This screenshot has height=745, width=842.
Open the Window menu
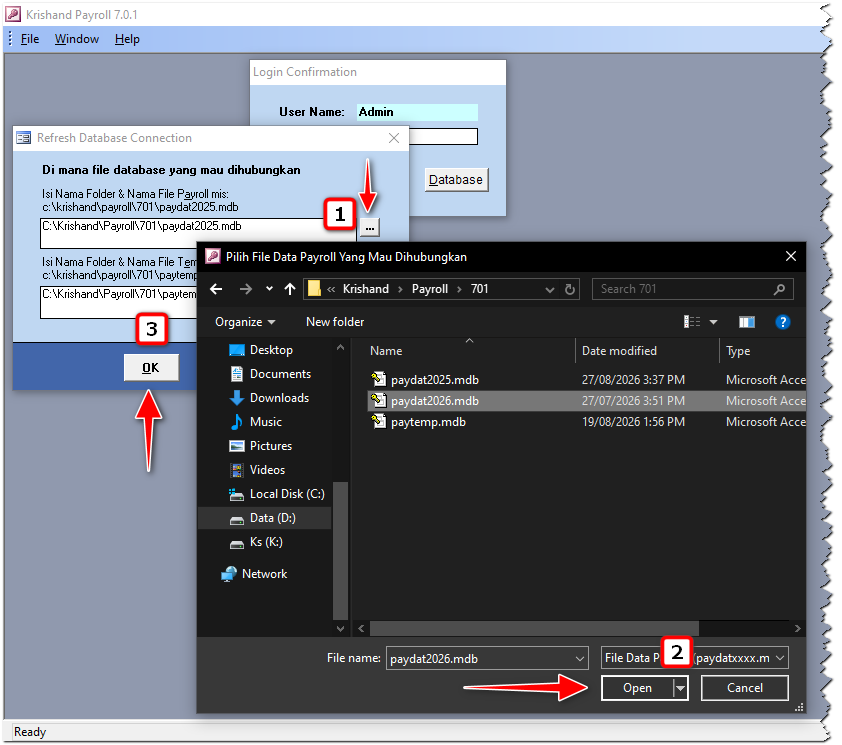pos(77,39)
